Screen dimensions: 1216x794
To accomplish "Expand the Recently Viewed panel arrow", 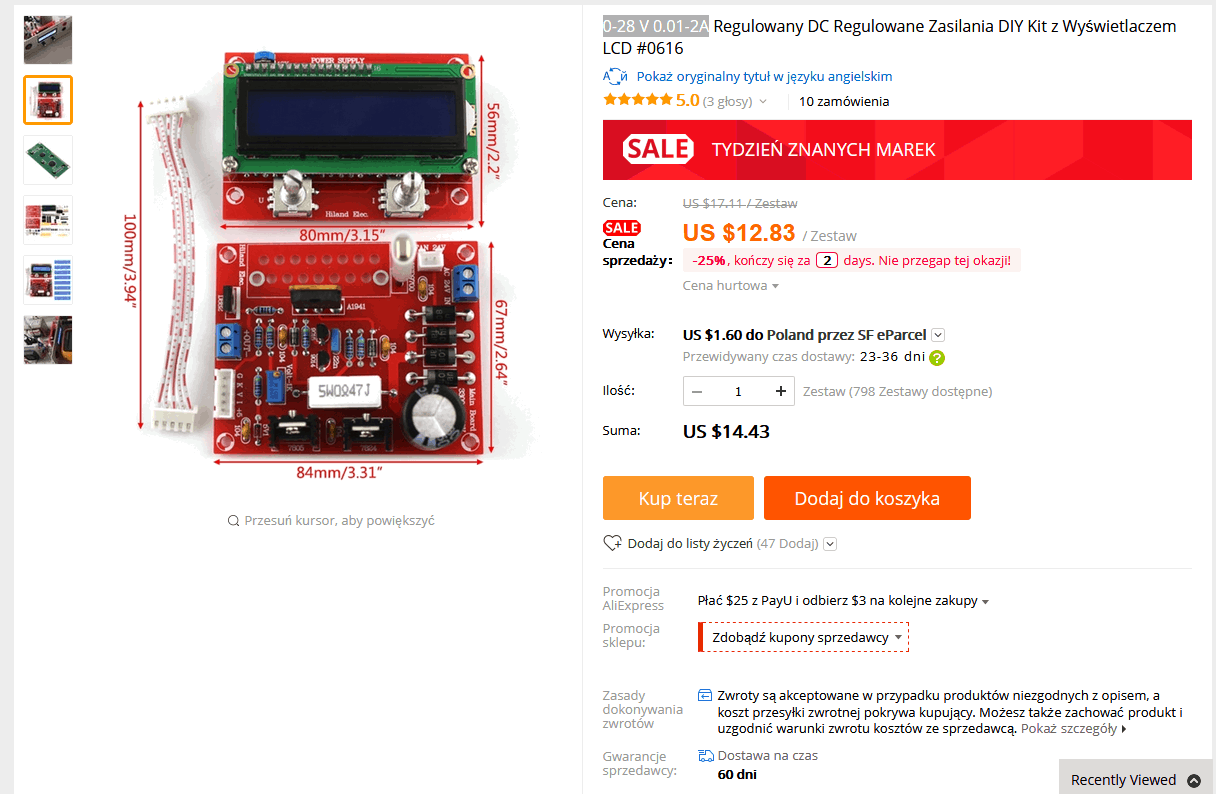I will pyautogui.click(x=1193, y=780).
